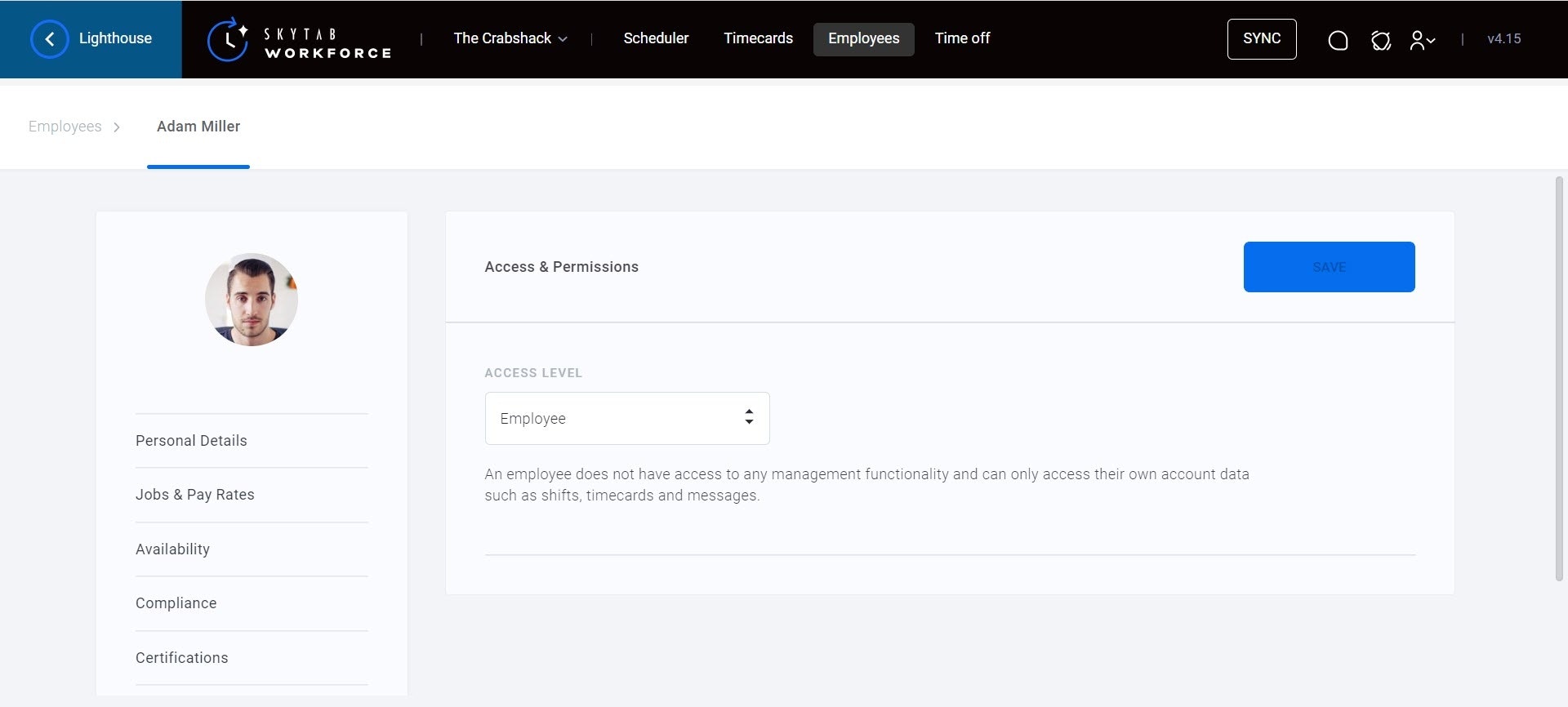Click the notifications bell icon
This screenshot has height=707, width=1568.
coord(1380,40)
